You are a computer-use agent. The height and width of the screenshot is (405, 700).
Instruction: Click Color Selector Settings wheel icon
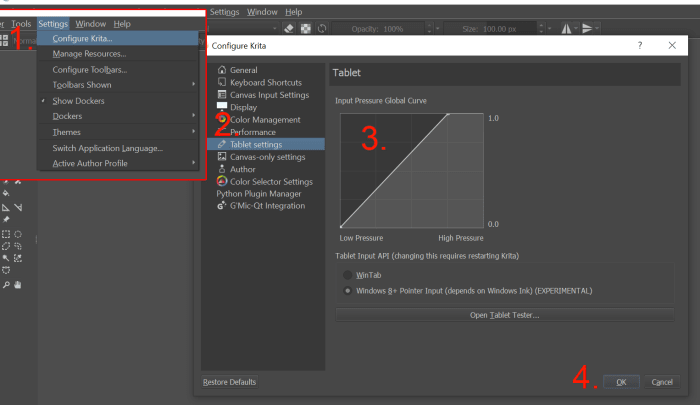[x=222, y=181]
